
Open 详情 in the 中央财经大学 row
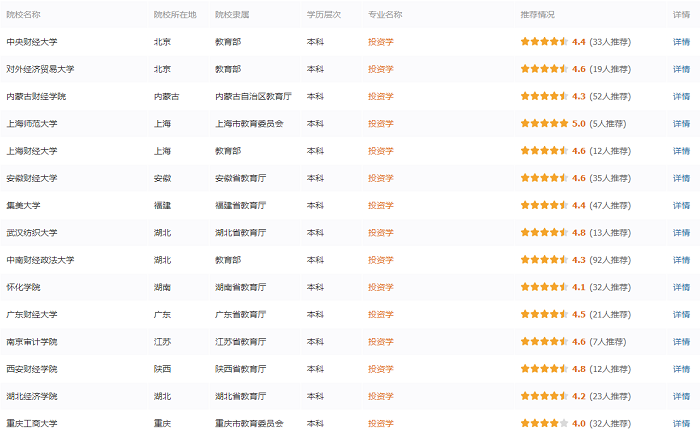[x=681, y=42]
